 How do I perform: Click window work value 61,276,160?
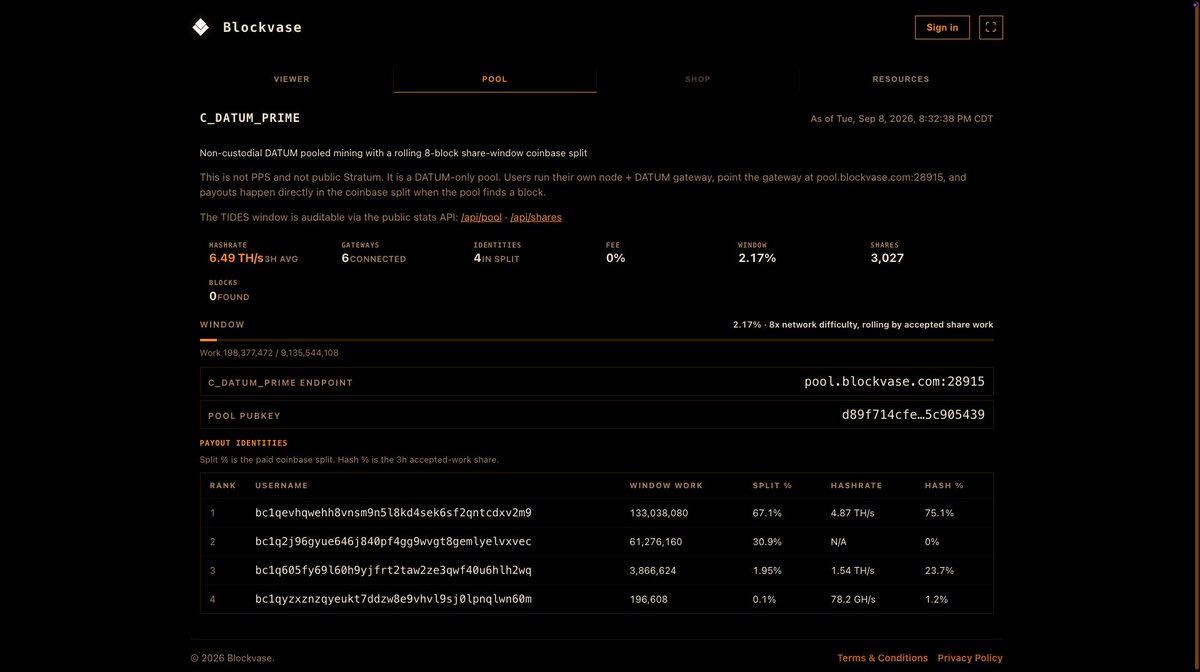pos(656,542)
